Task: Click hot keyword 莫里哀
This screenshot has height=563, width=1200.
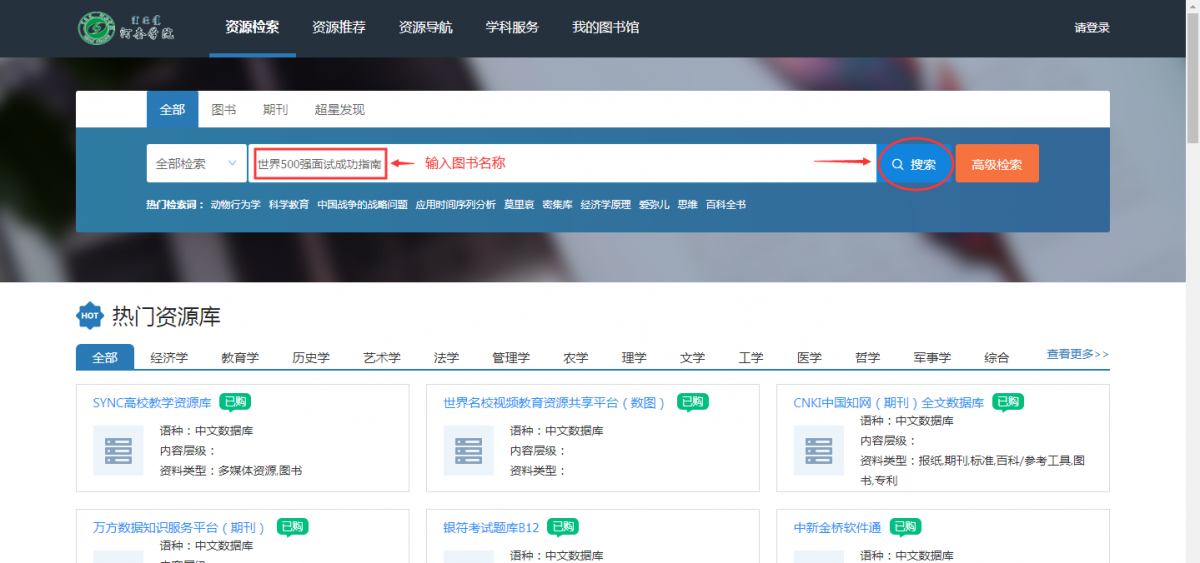Action: (519, 205)
